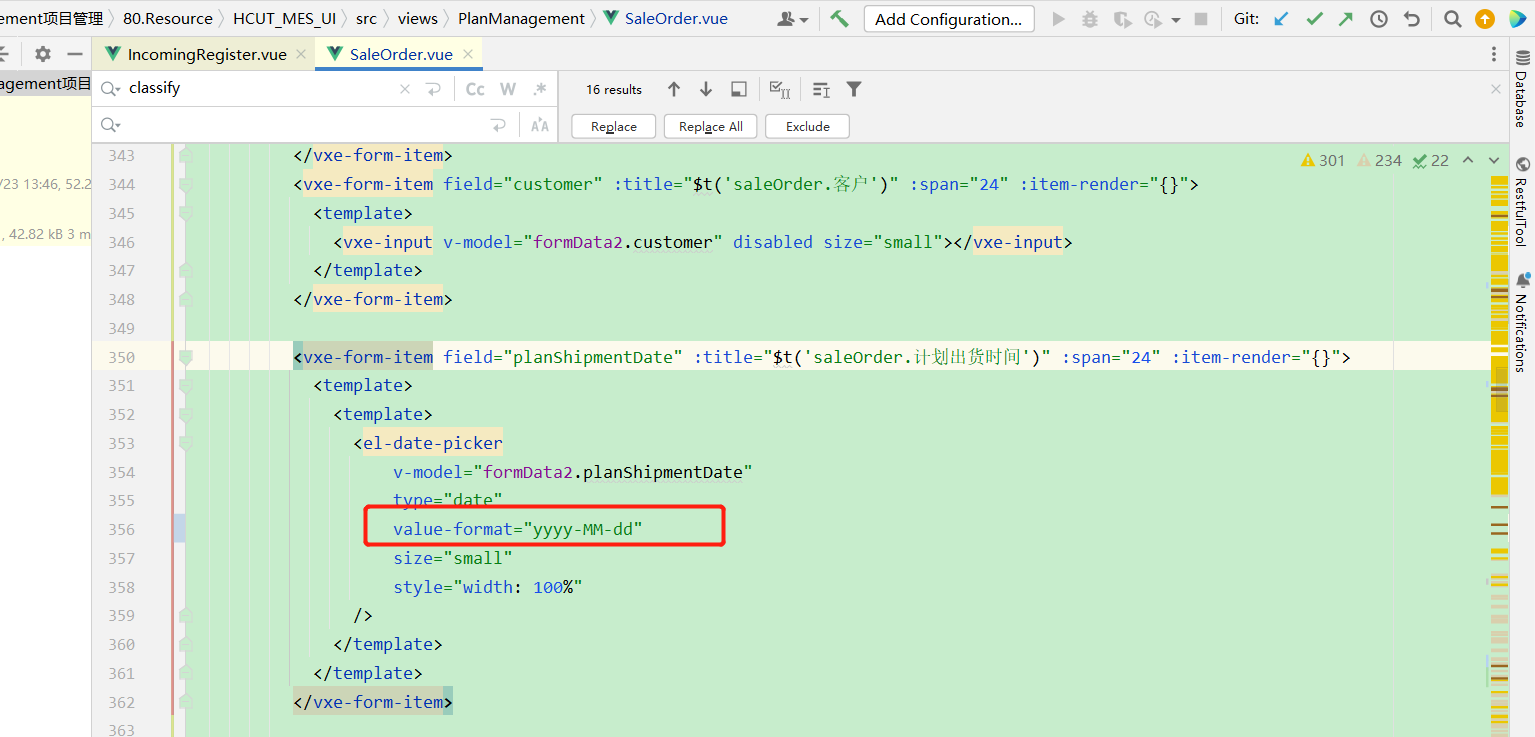
Task: Toggle Preserve Case (AA) option
Action: pyautogui.click(x=540, y=125)
